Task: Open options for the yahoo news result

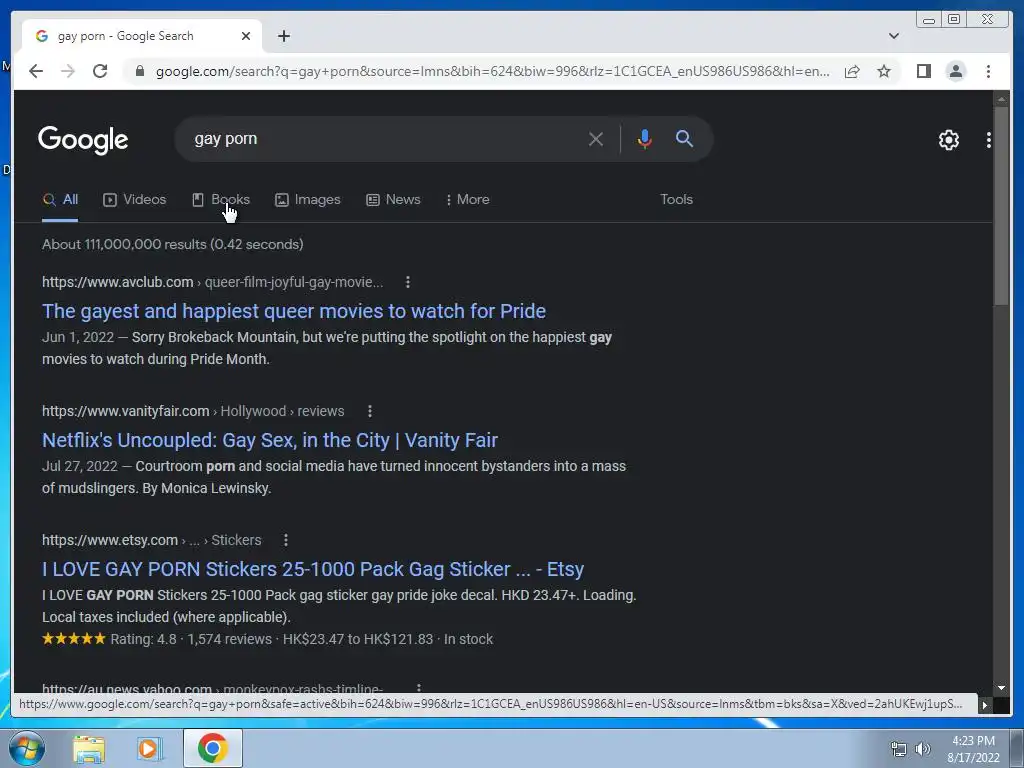Action: (419, 688)
